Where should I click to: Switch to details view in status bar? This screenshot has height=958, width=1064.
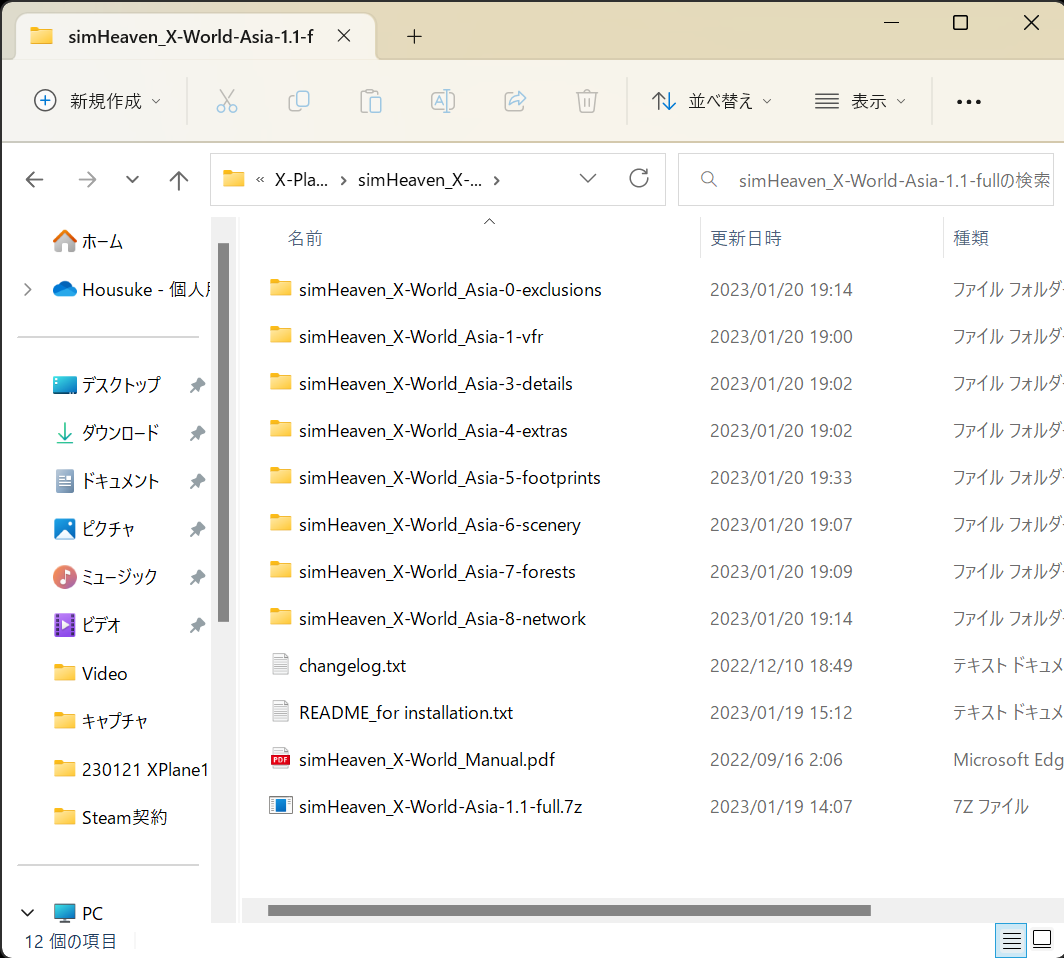pyautogui.click(x=1011, y=940)
